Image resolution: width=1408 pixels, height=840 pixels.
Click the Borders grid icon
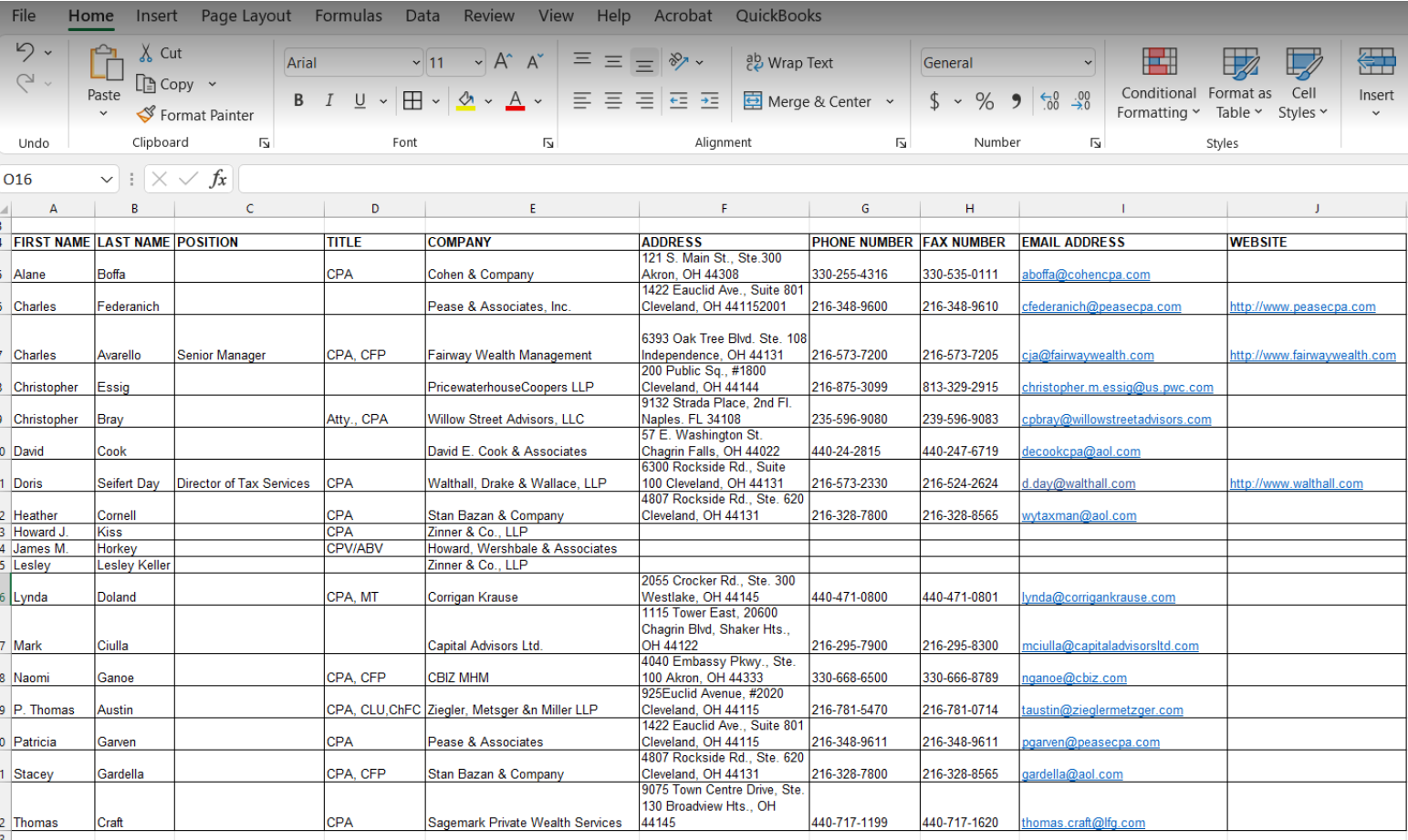point(412,100)
